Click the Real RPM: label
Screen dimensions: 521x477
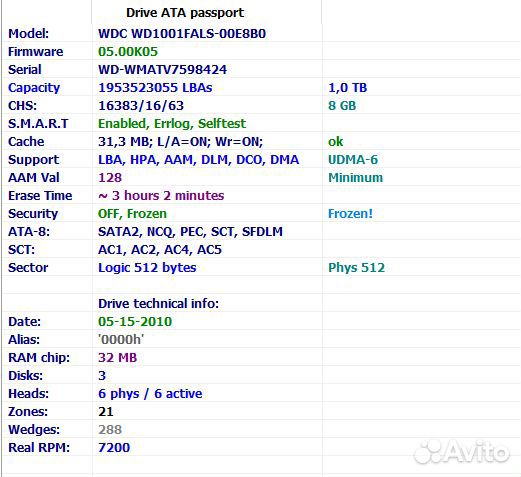[39, 448]
